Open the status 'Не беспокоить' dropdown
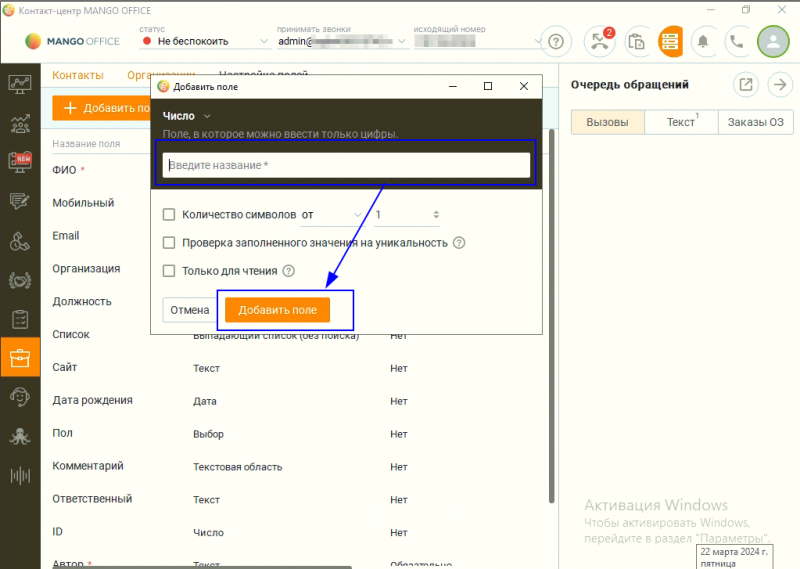The height and width of the screenshot is (569, 800). coord(205,42)
